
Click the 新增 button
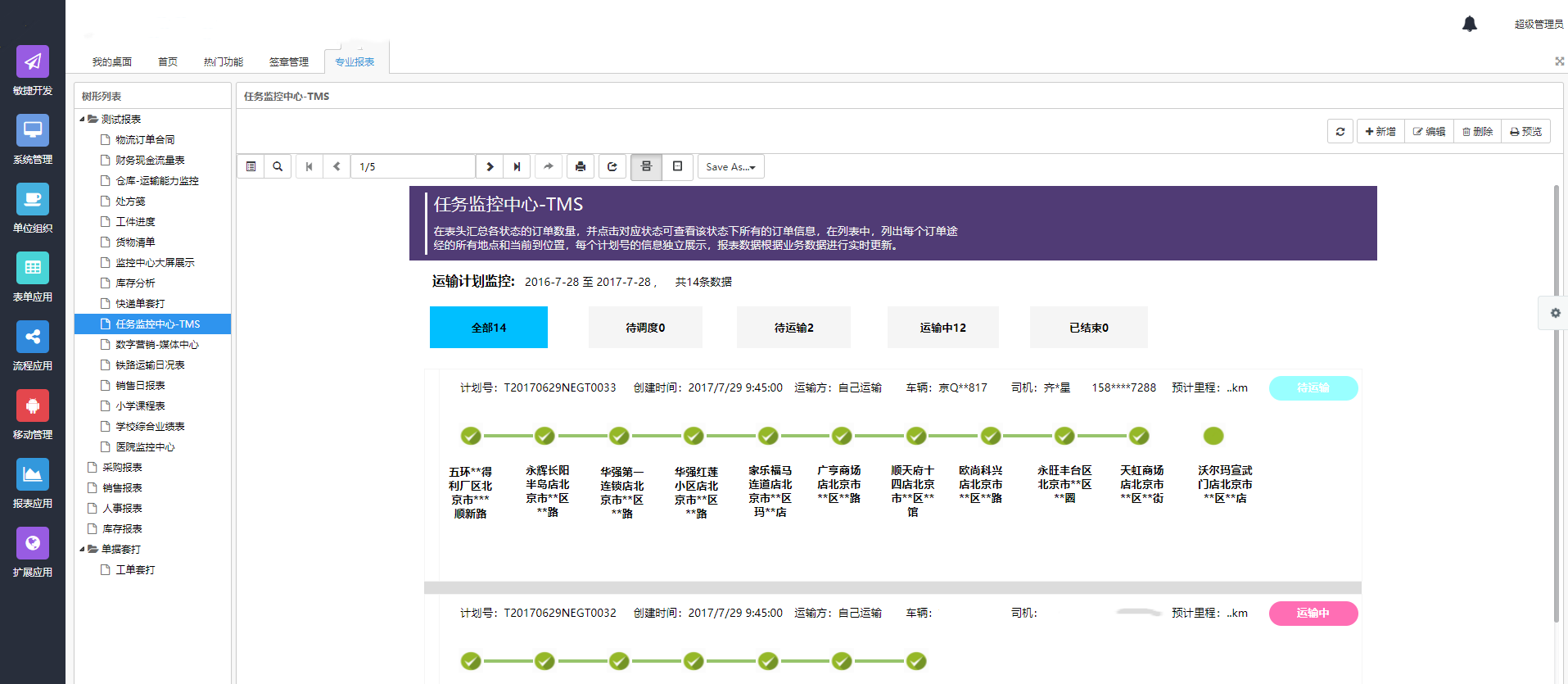pyautogui.click(x=1380, y=131)
